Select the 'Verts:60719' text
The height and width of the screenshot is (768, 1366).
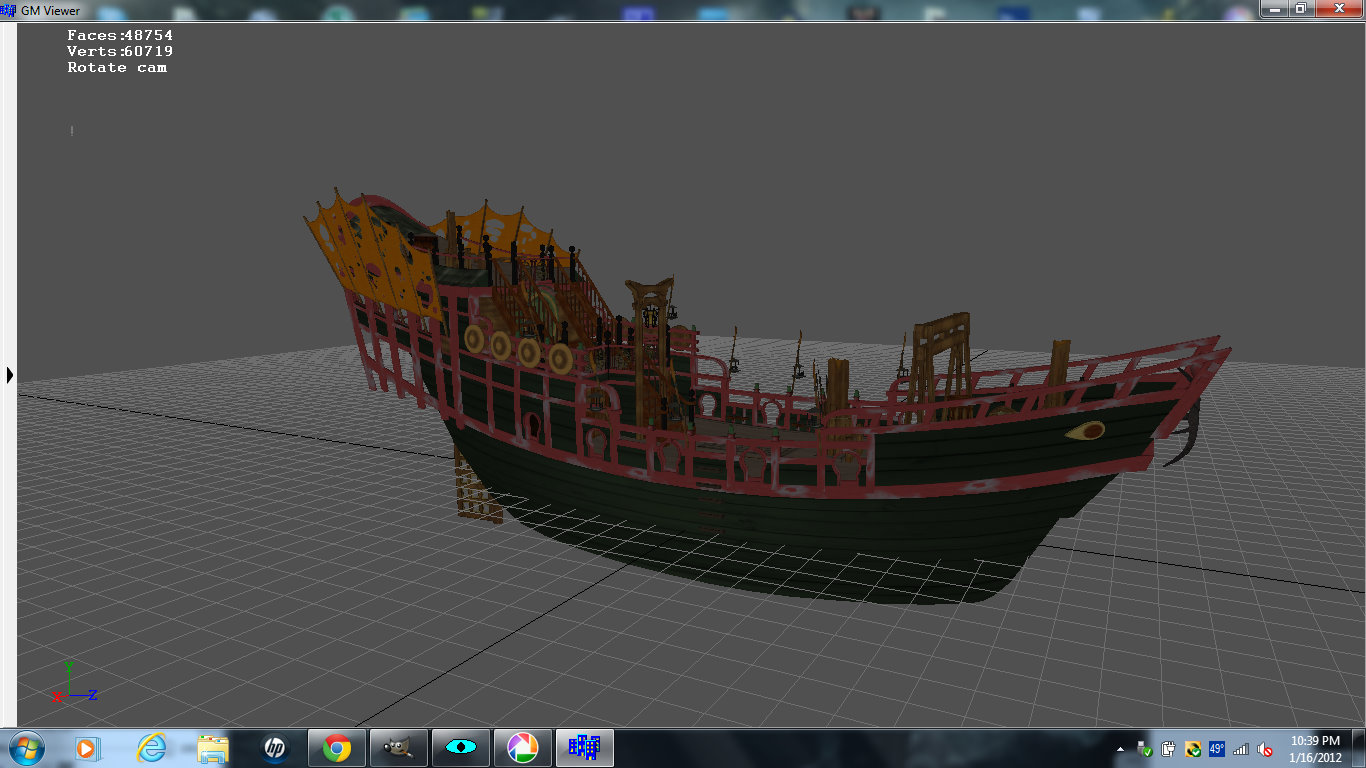click(120, 51)
